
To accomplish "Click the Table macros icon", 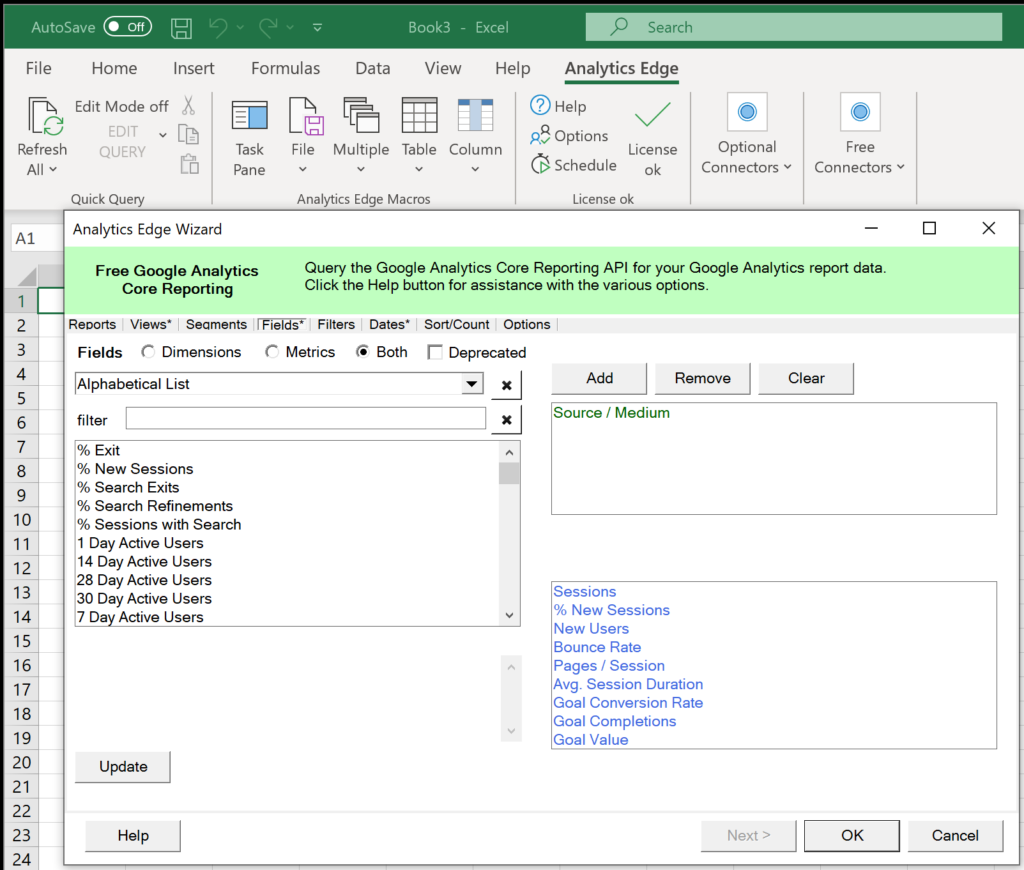I will tap(419, 116).
